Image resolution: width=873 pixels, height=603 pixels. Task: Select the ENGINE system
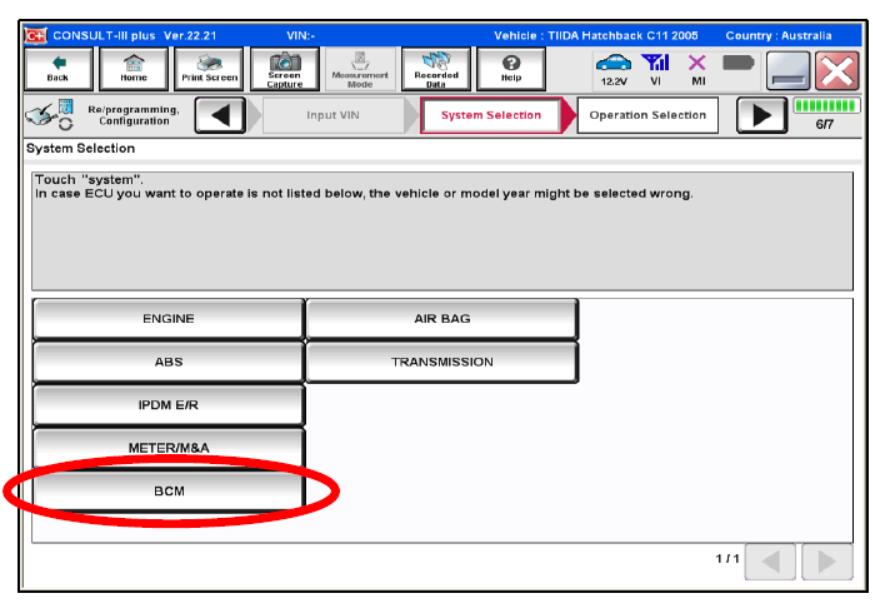(x=169, y=319)
